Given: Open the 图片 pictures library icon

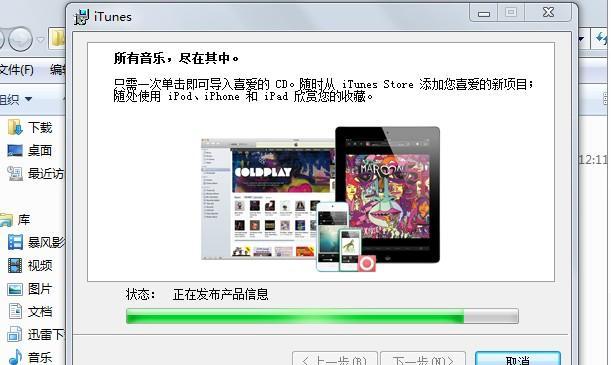Looking at the screenshot, I should coord(15,289).
